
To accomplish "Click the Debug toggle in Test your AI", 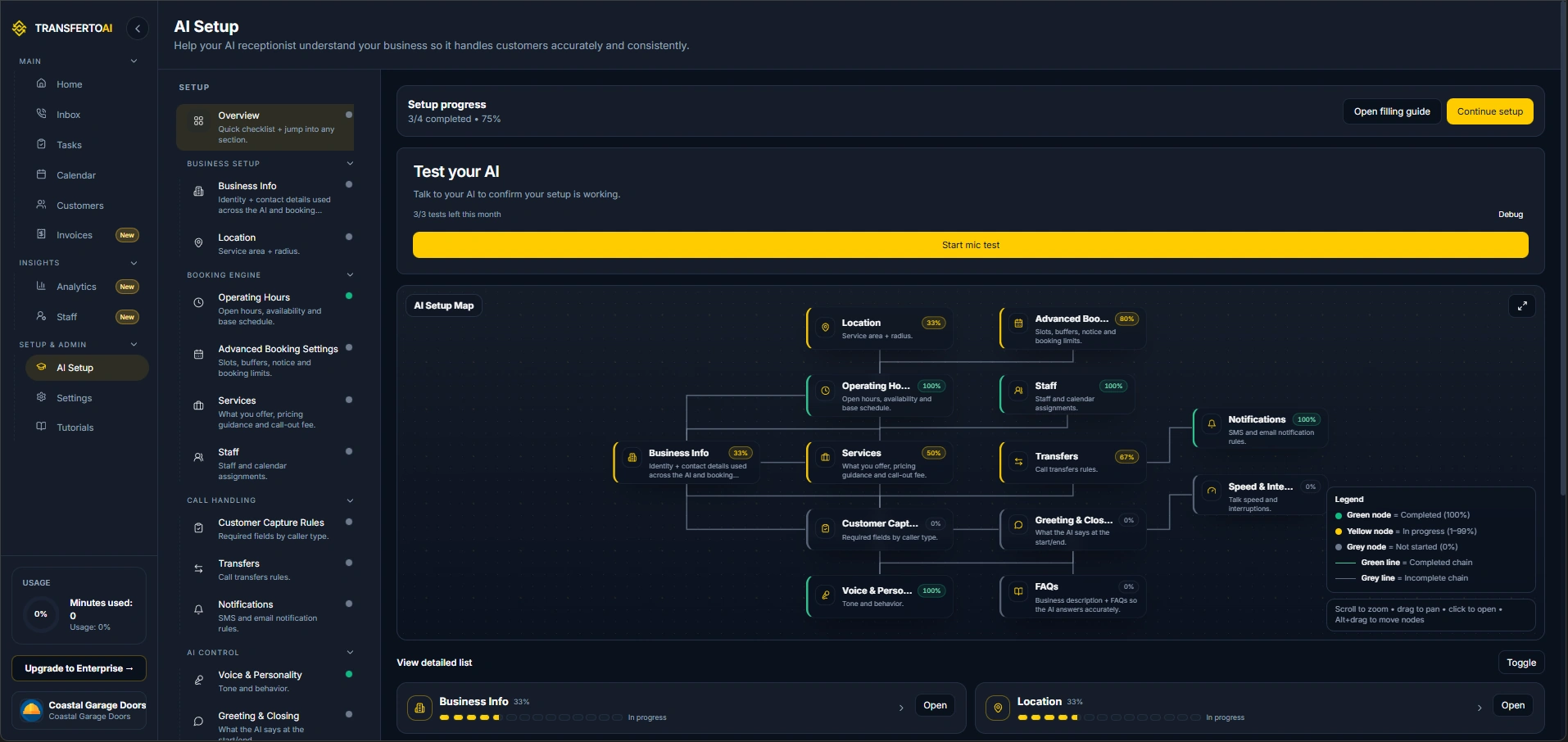I will (x=1510, y=215).
